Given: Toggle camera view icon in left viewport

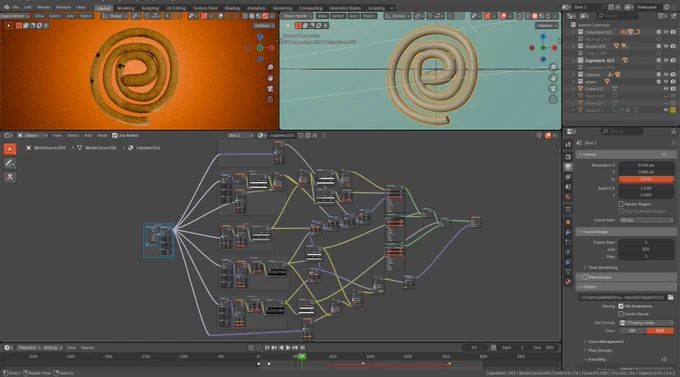Looking at the screenshot, I should [270, 89].
